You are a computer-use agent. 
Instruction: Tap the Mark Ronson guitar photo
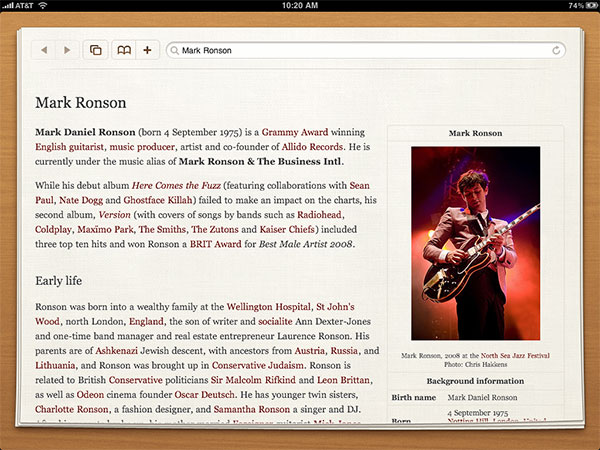tap(476, 243)
